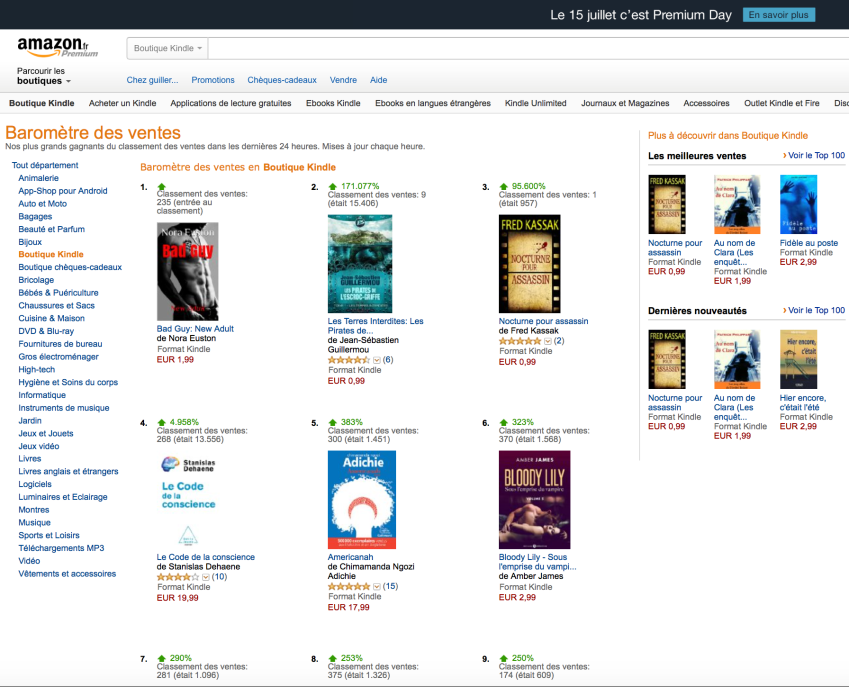Click Voir le Top 100 under Les meilleures ventes

(x=815, y=156)
